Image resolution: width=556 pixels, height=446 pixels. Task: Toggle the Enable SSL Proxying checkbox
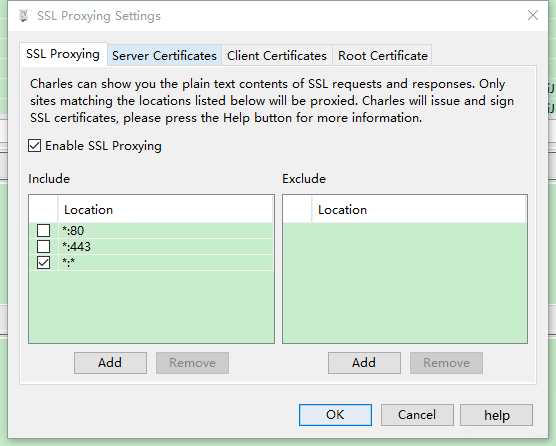click(34, 146)
